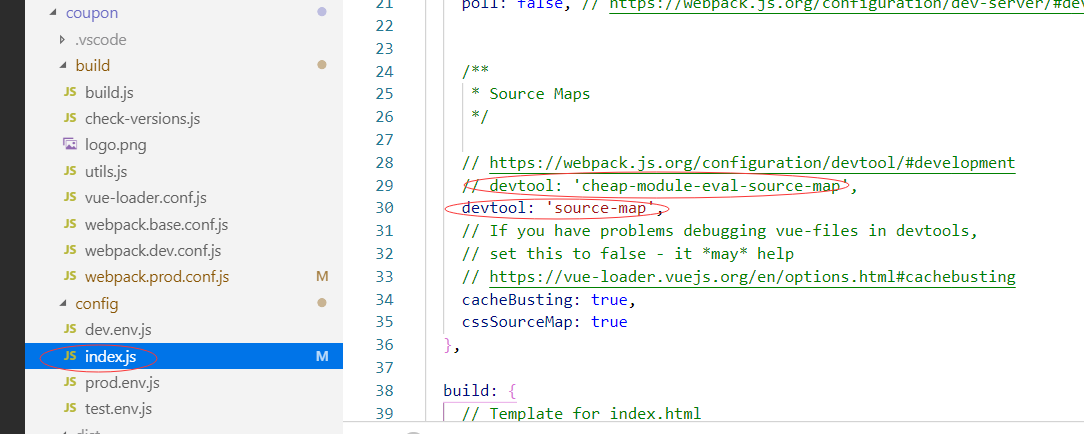The image size is (1084, 434).
Task: Open vue-loader cachebusting options link
Action: (x=752, y=277)
